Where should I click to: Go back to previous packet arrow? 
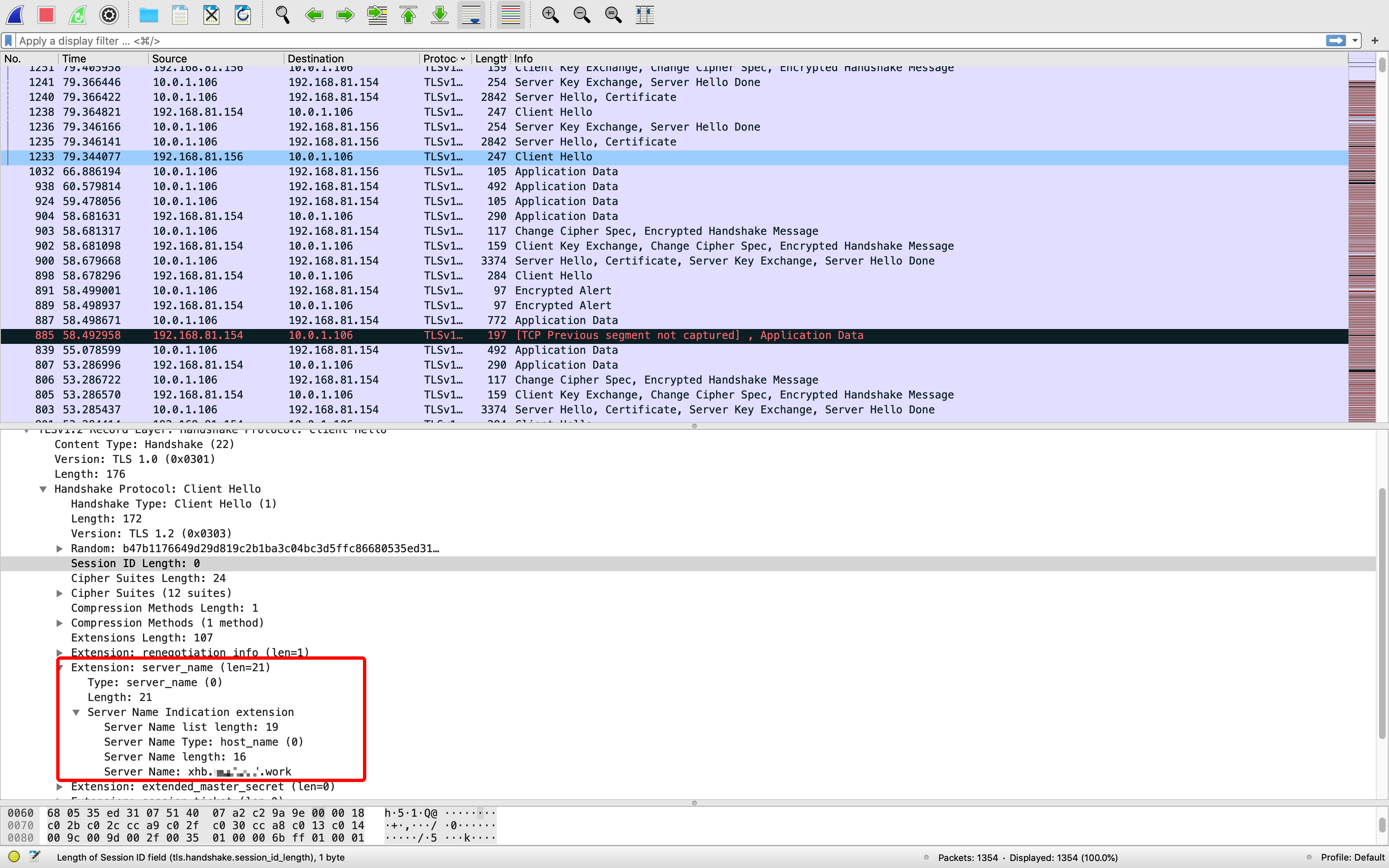(x=314, y=15)
